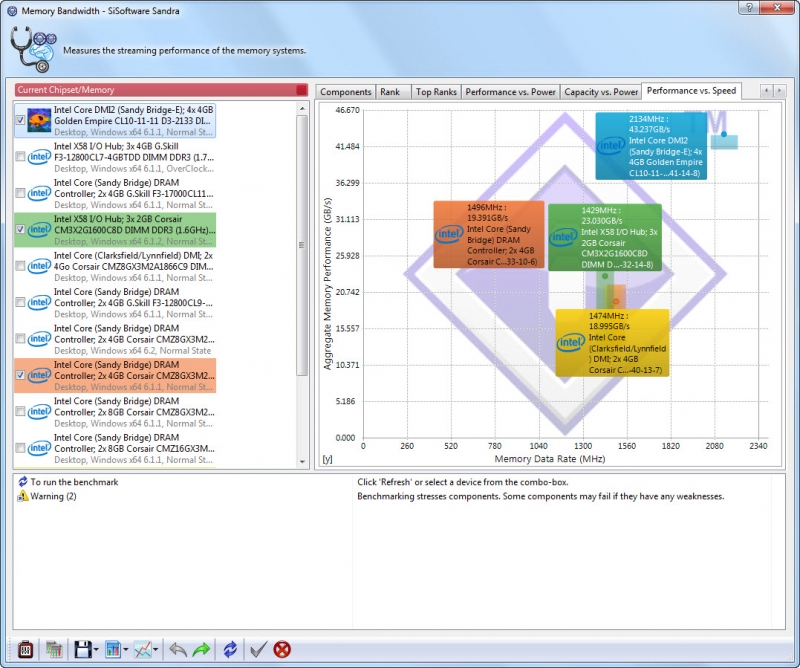Click the yellow 1474MHz 18.995GB/s chart label
The image size is (800, 668).
(612, 343)
